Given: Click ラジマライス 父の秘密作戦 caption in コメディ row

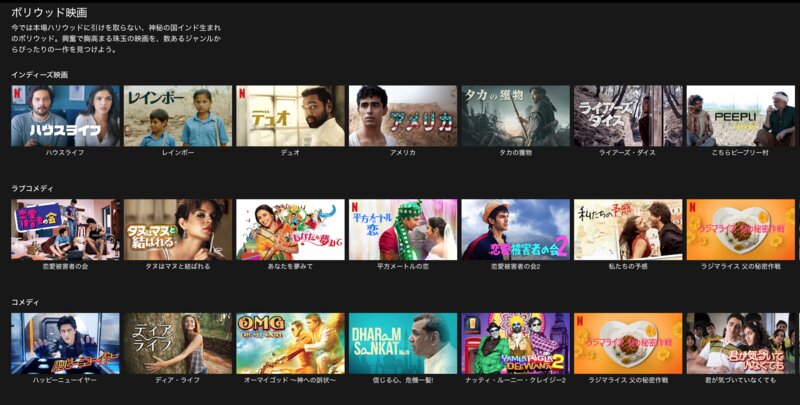Looking at the screenshot, I should click(628, 380).
